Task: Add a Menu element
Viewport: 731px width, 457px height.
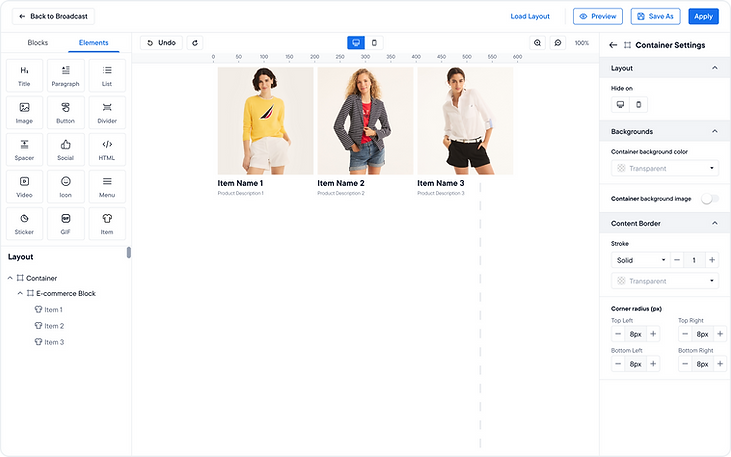Action: [107, 187]
